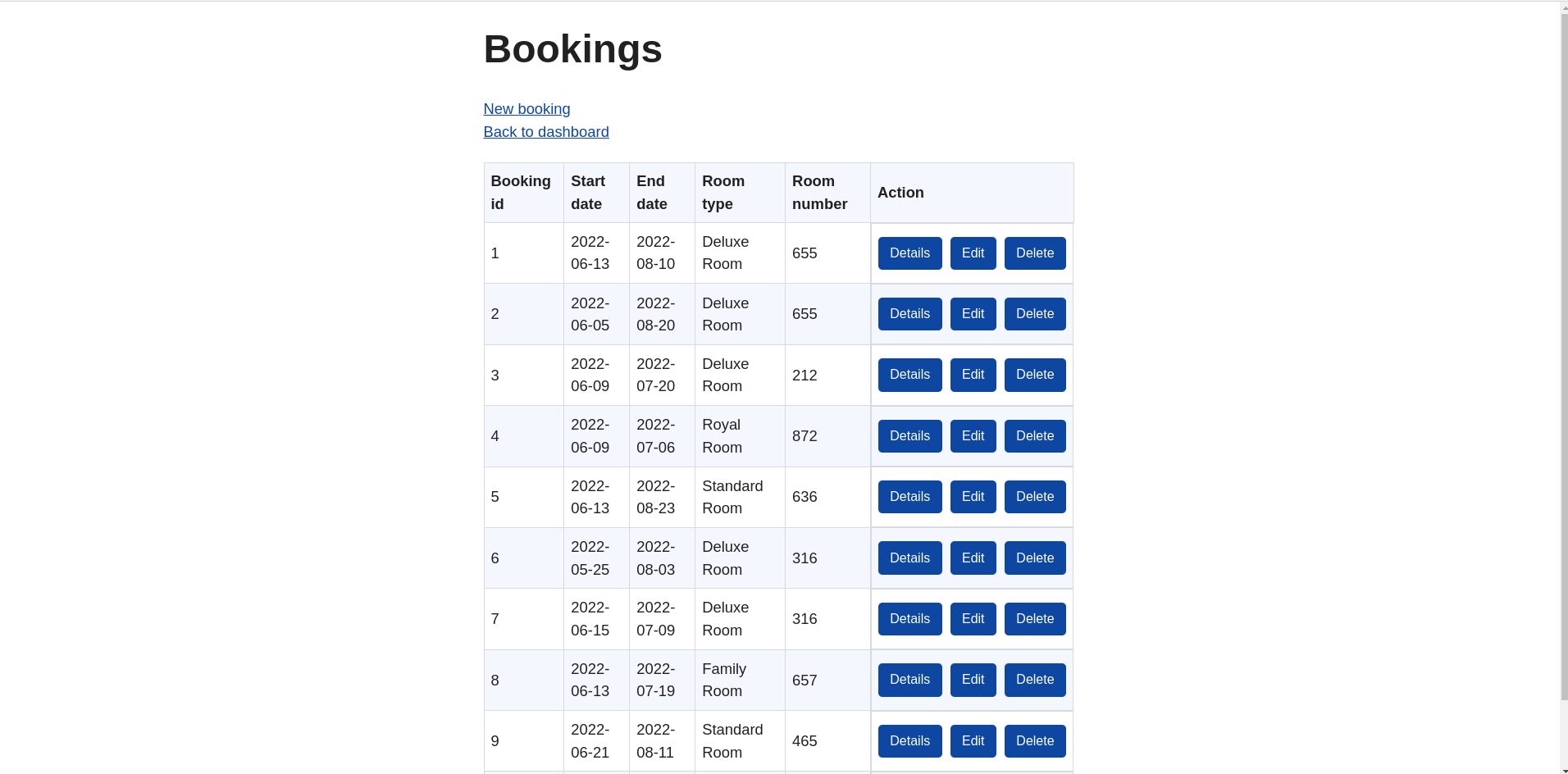Select the Bookings page heading
The width and height of the screenshot is (1568, 774).
tap(572, 49)
